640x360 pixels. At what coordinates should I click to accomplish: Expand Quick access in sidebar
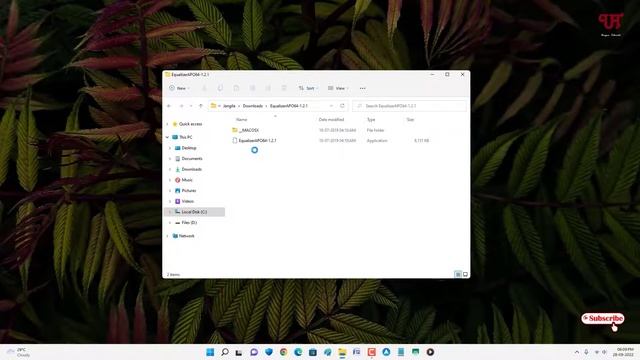[x=167, y=124]
